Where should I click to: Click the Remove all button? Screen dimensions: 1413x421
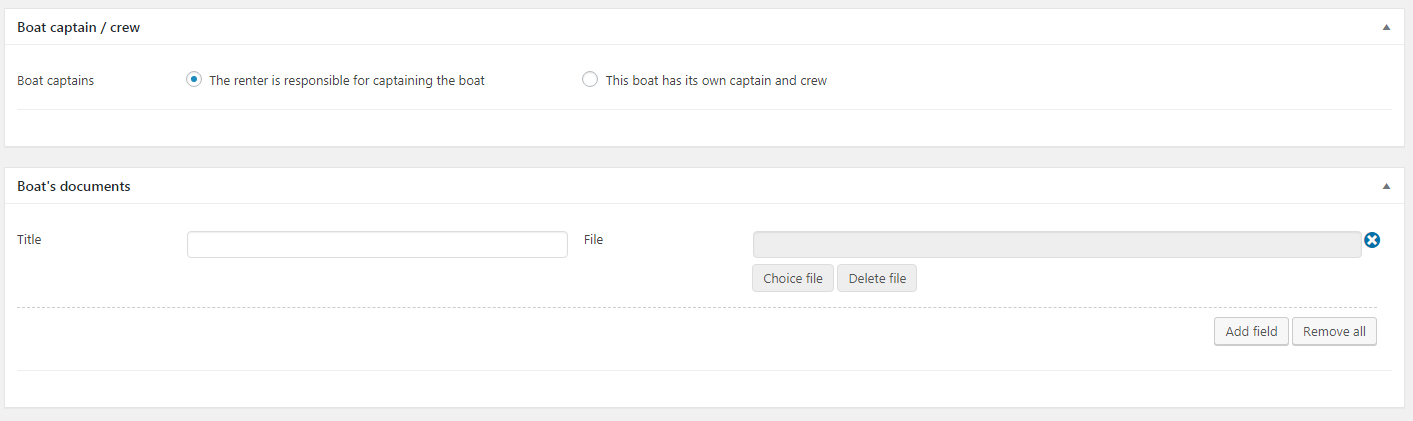(1334, 331)
